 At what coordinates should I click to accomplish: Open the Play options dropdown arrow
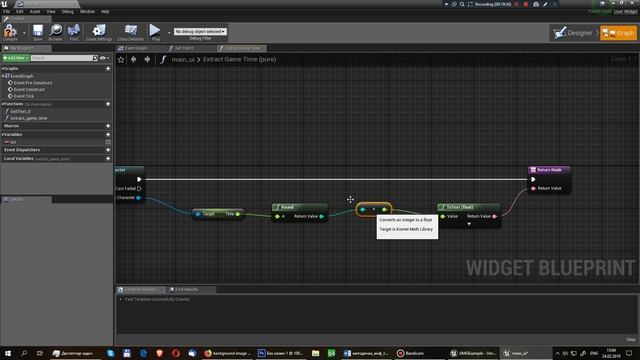click(x=169, y=33)
